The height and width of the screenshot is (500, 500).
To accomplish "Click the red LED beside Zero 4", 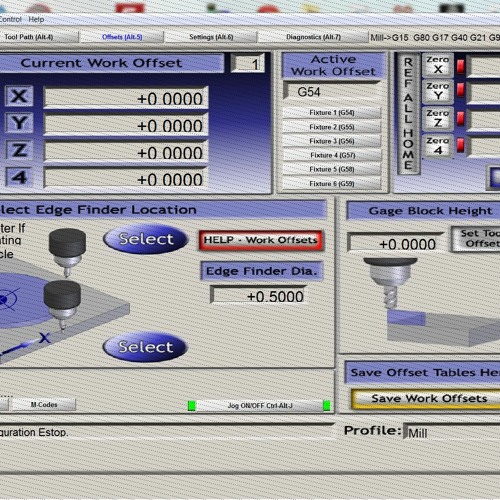I will 461,145.
